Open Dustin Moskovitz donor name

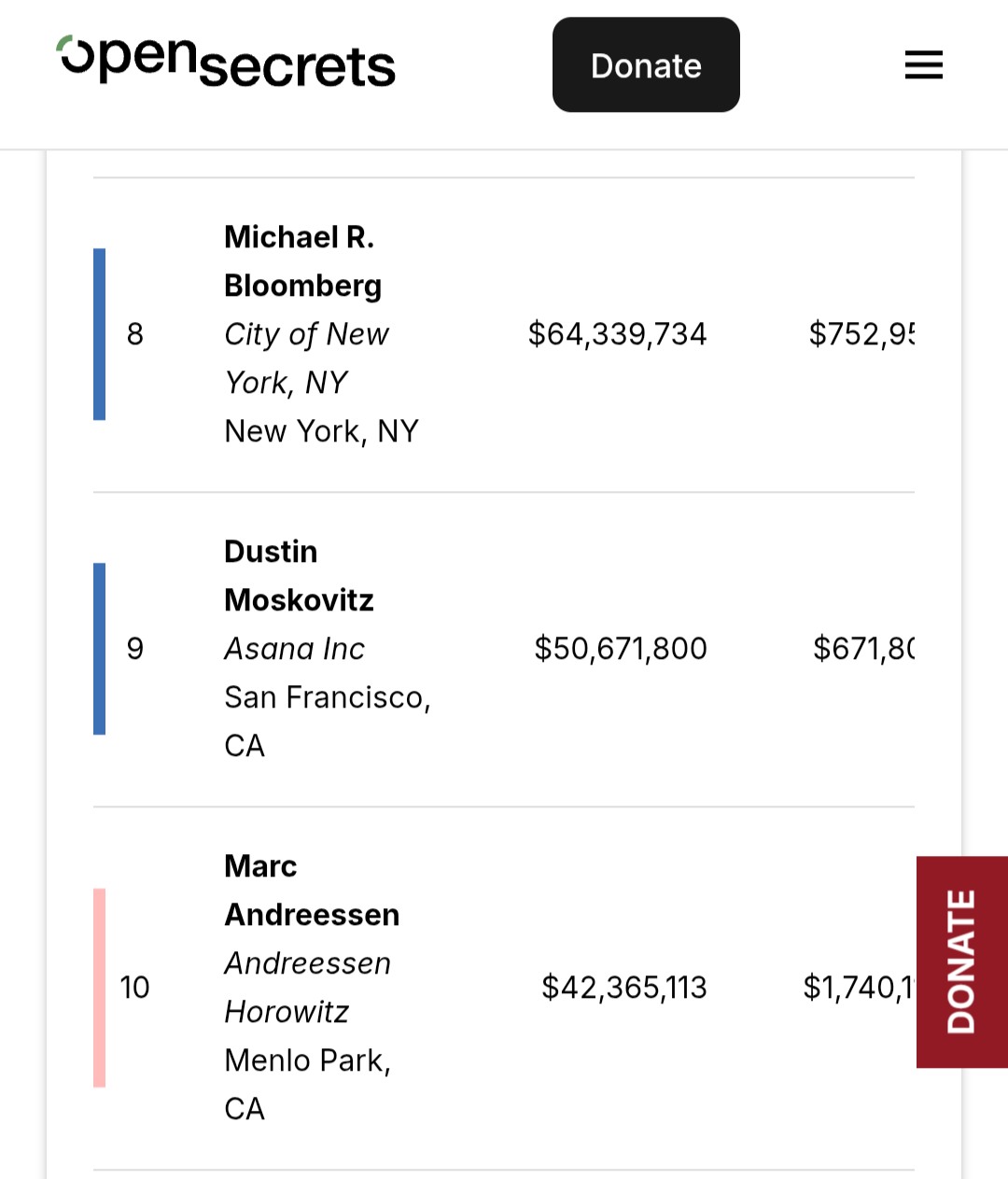point(299,576)
